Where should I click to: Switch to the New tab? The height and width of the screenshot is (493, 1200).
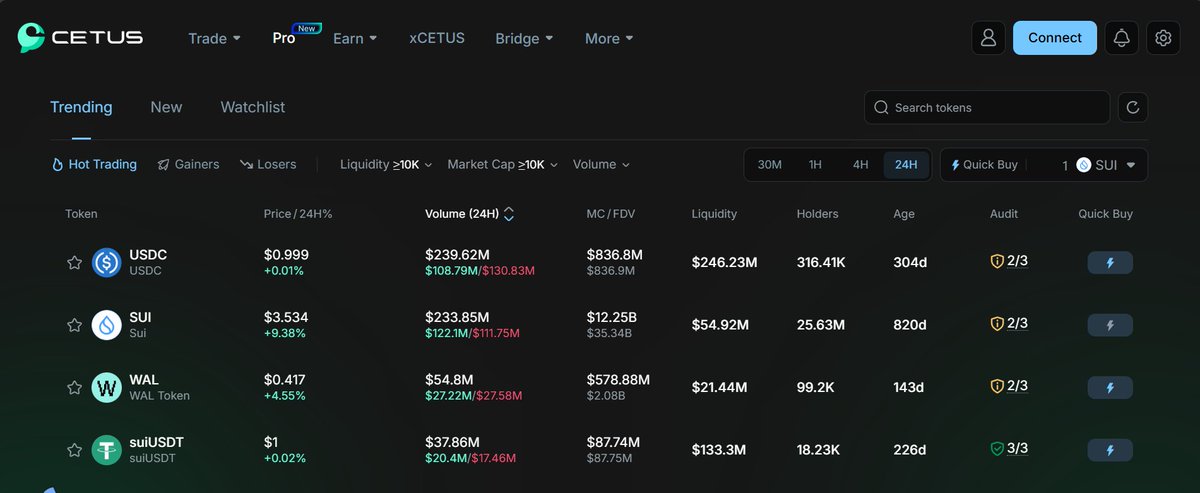tap(166, 107)
